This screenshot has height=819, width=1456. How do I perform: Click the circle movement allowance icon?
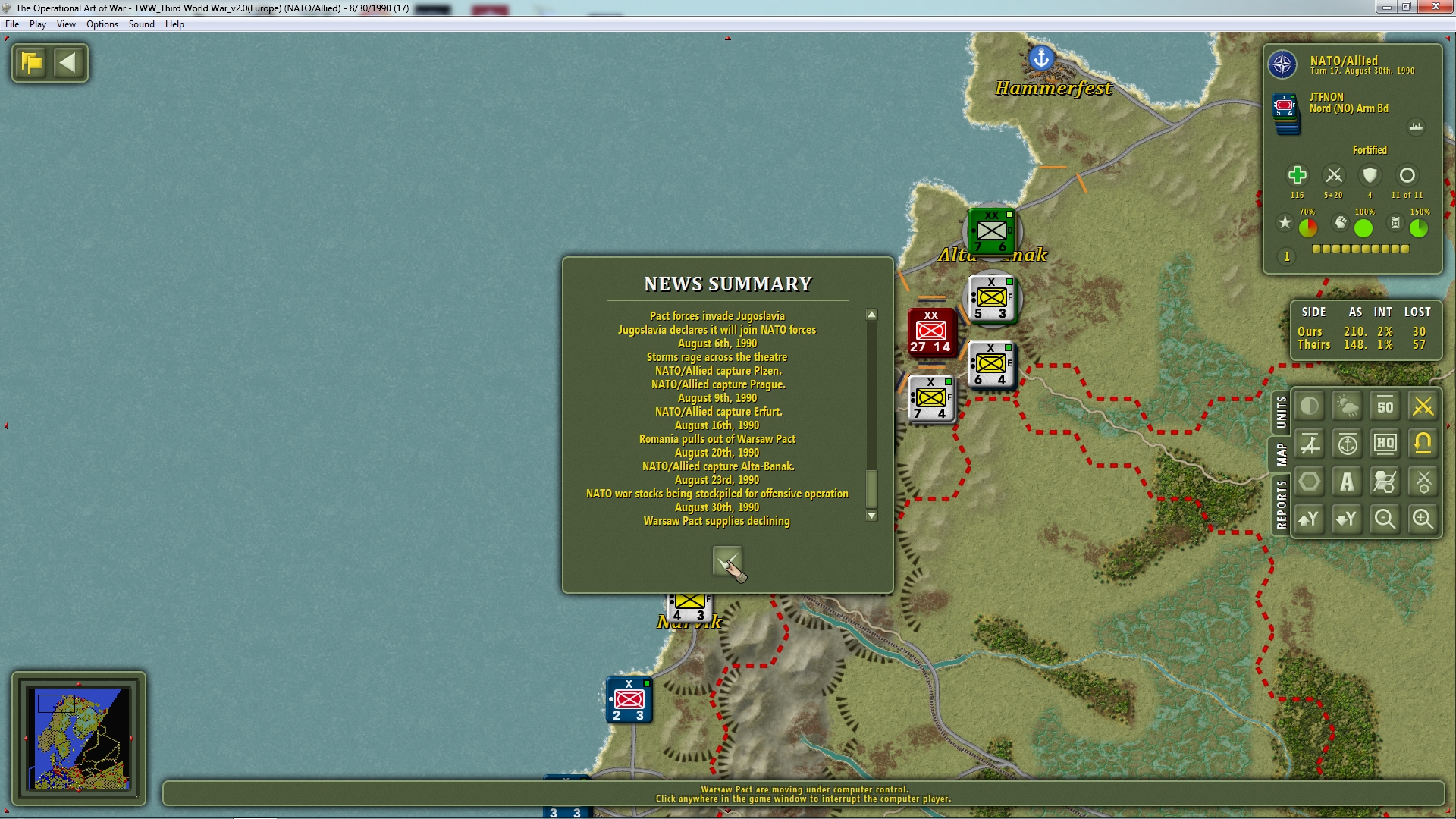[1407, 175]
